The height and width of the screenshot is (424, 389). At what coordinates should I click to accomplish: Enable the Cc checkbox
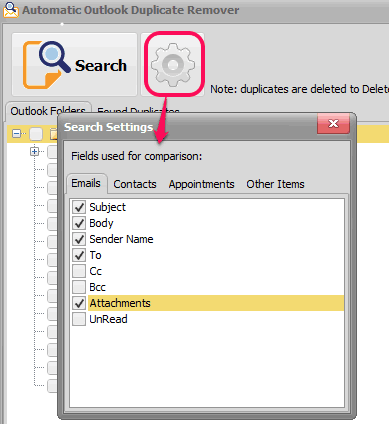pos(79,271)
